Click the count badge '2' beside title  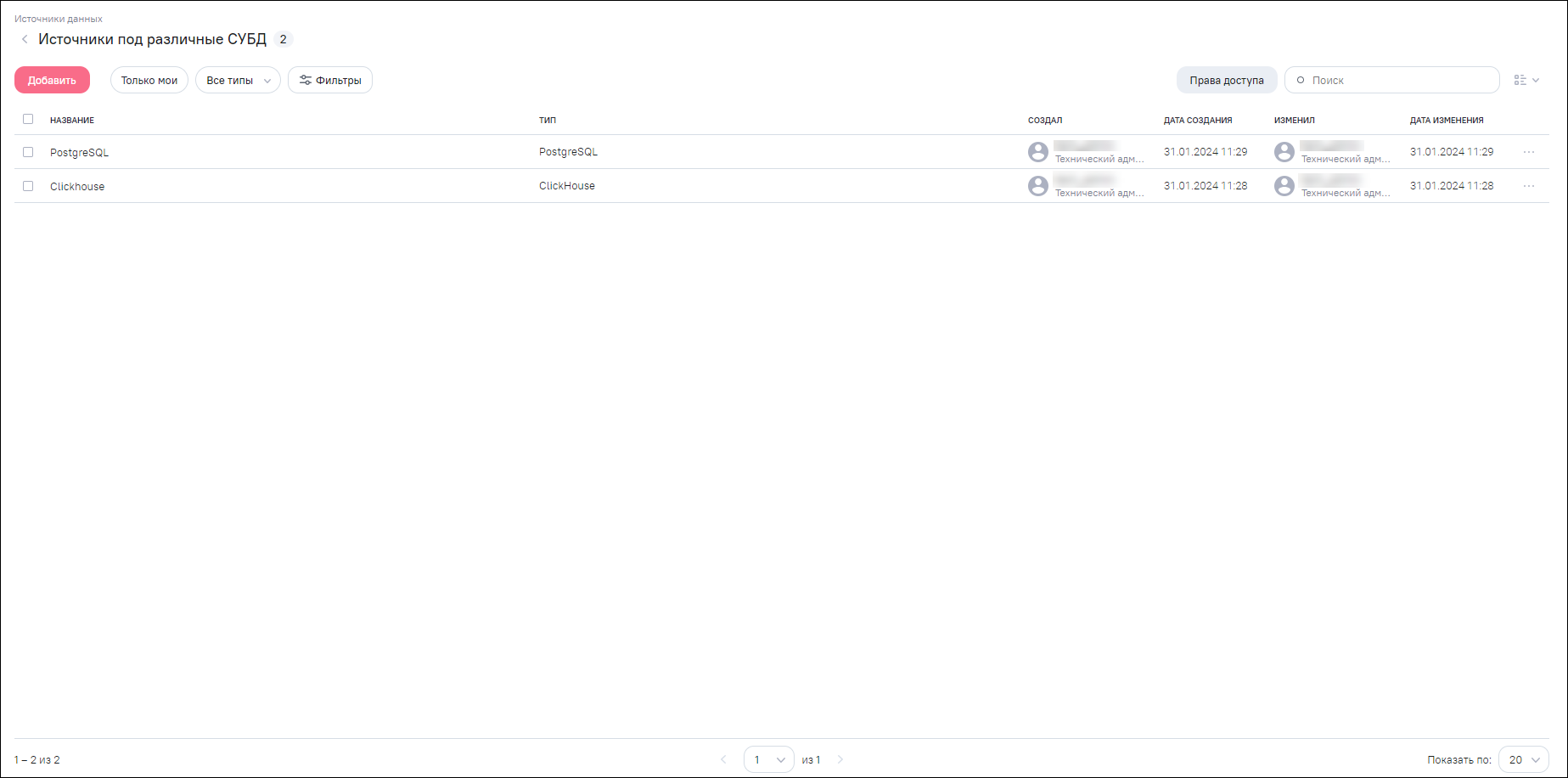[x=284, y=39]
